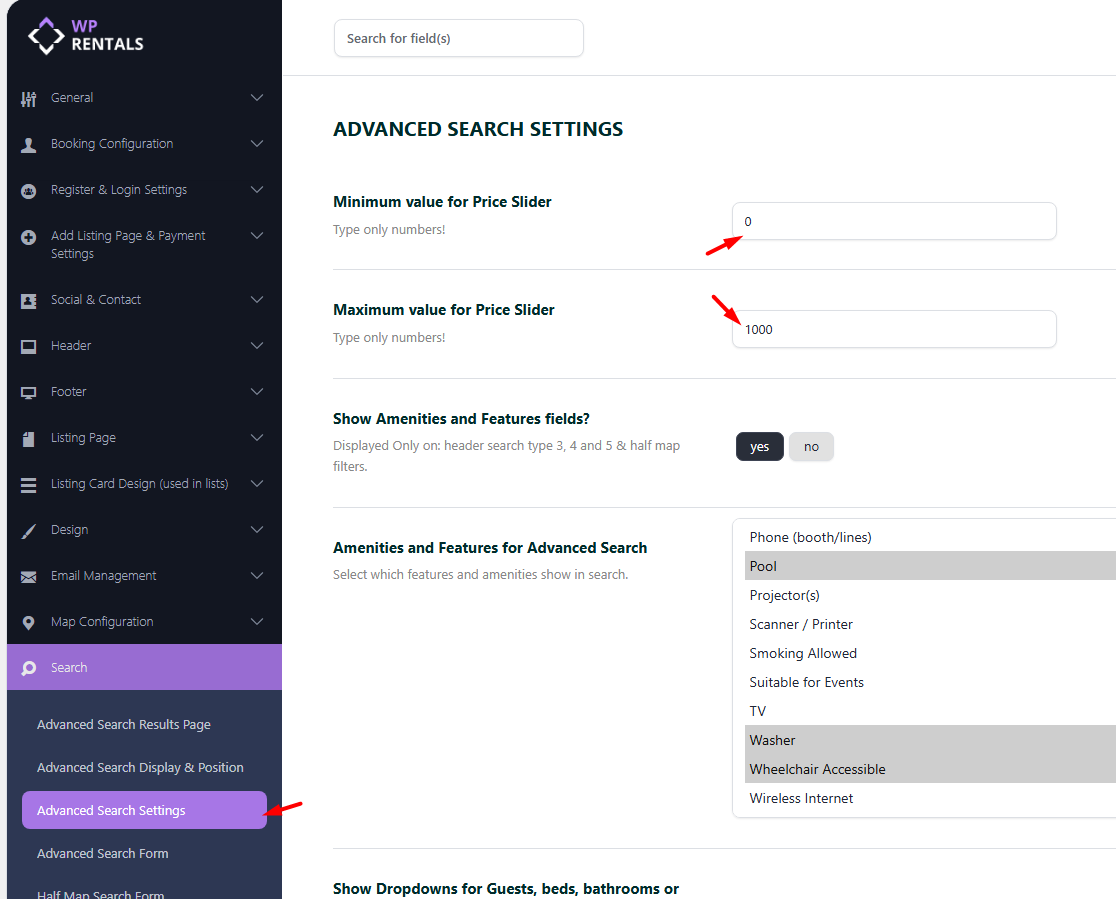Set Show Amenities and Features to no
1116x899 pixels.
tap(811, 447)
